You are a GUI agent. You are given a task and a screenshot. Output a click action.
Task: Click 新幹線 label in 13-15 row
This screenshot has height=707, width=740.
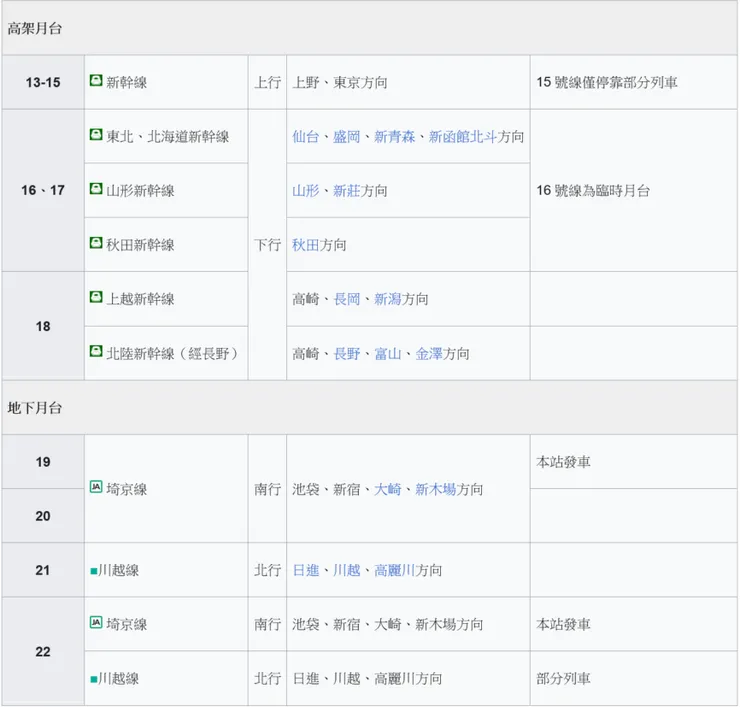point(126,83)
